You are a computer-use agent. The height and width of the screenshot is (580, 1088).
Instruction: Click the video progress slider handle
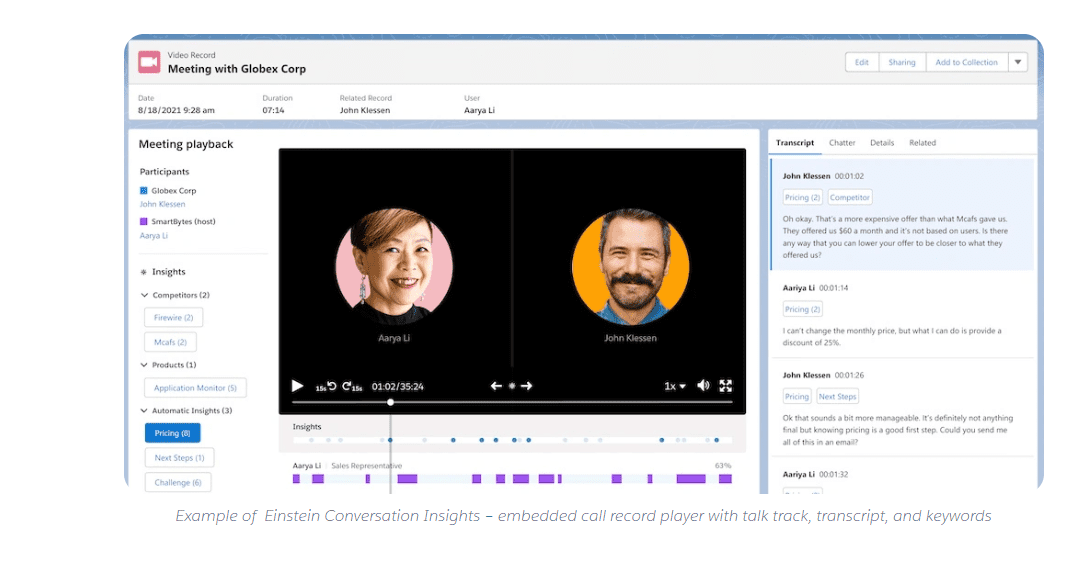pos(391,402)
